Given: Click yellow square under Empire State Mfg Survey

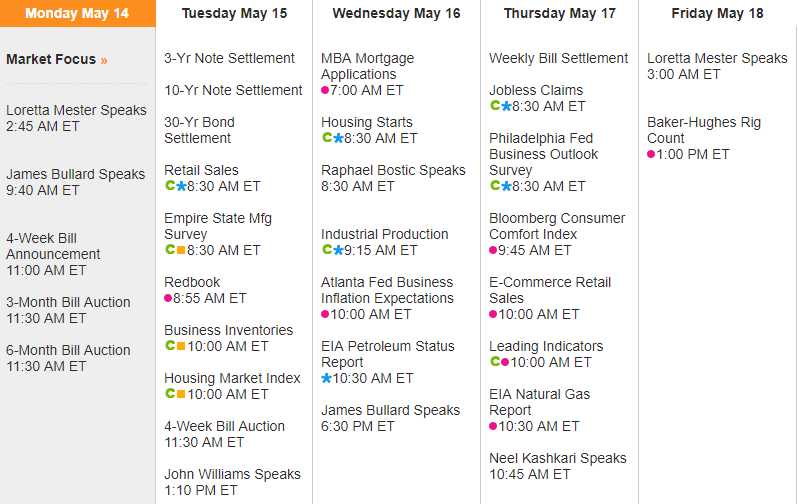Looking at the screenshot, I should point(180,250).
